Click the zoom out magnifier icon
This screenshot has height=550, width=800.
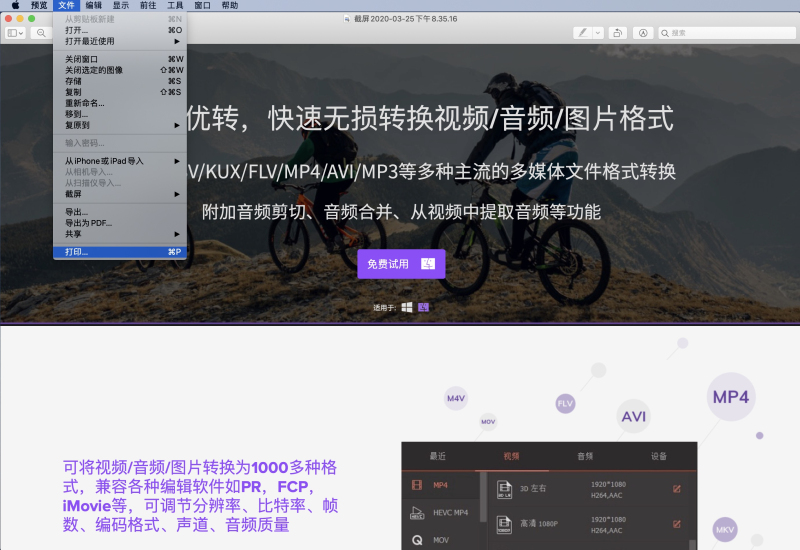point(41,33)
